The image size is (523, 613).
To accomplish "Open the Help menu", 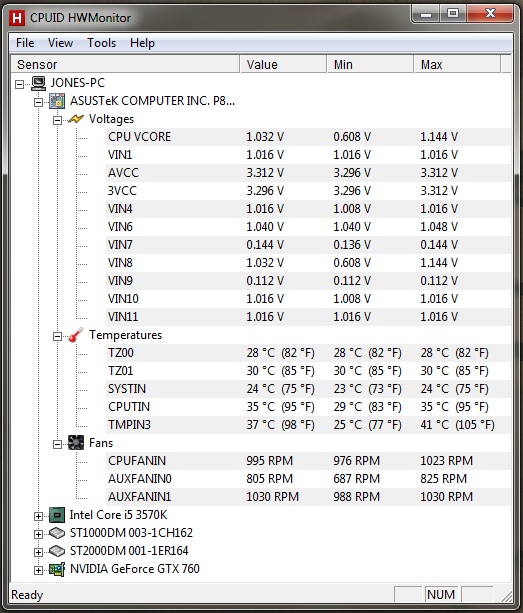I will [x=142, y=43].
